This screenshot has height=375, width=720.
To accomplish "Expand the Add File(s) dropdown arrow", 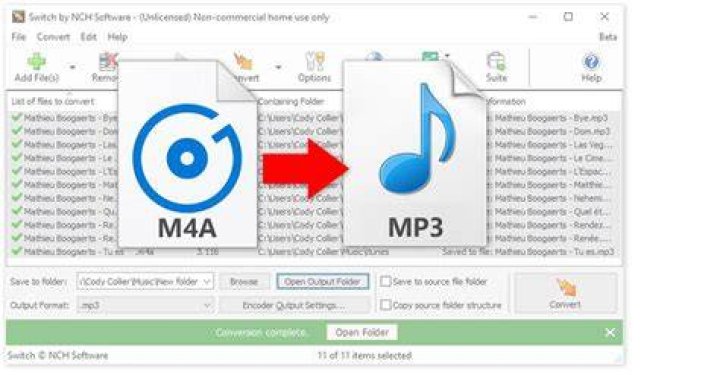I will pos(72,67).
